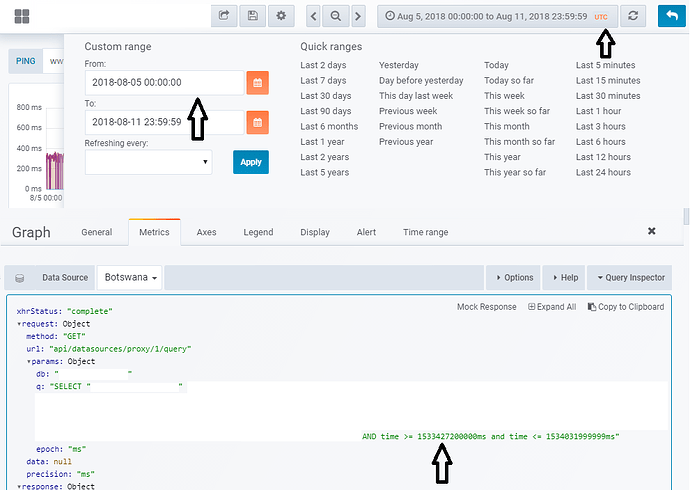Select Last 90 days quick range
Screen dimensions: 690x490
(326, 111)
